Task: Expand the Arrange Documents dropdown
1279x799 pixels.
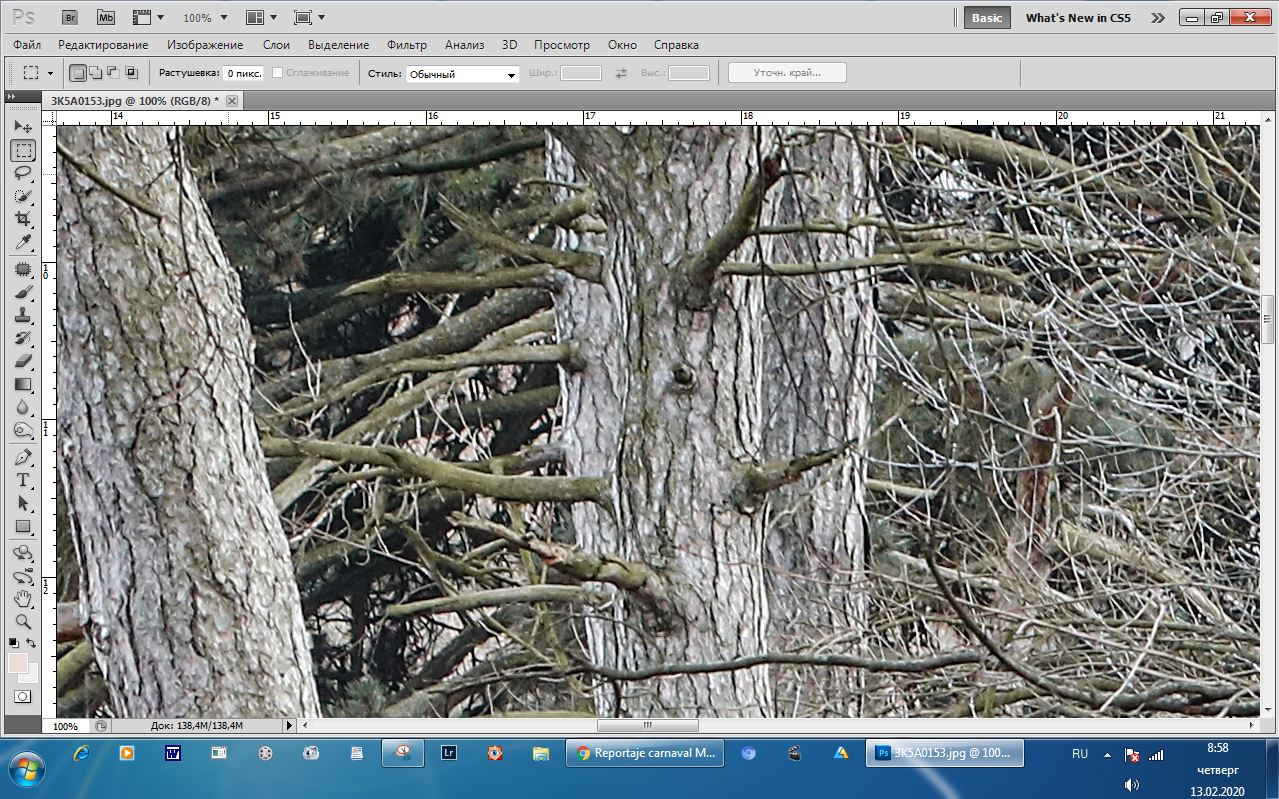Action: [262, 18]
